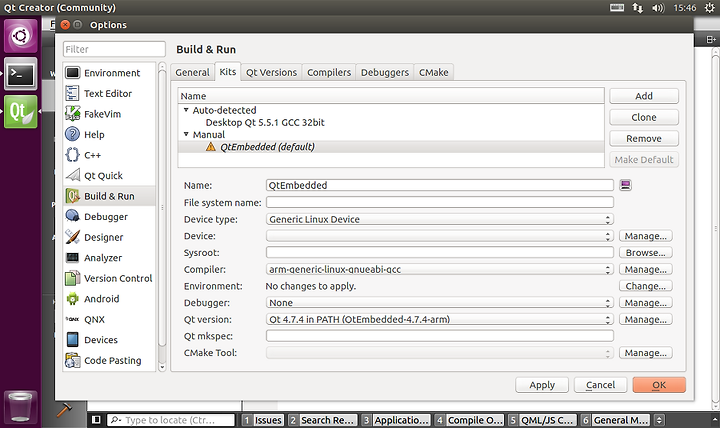Click the options Filter field

[114, 49]
